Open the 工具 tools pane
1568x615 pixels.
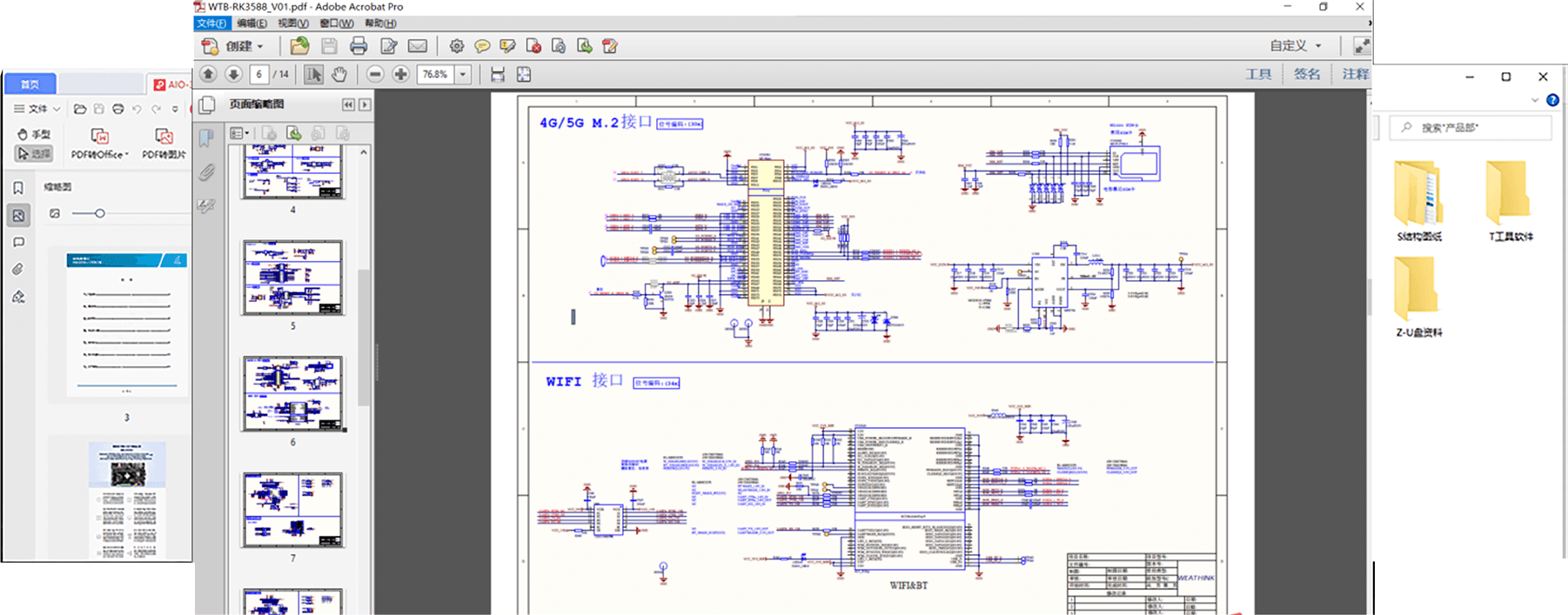coord(1258,75)
